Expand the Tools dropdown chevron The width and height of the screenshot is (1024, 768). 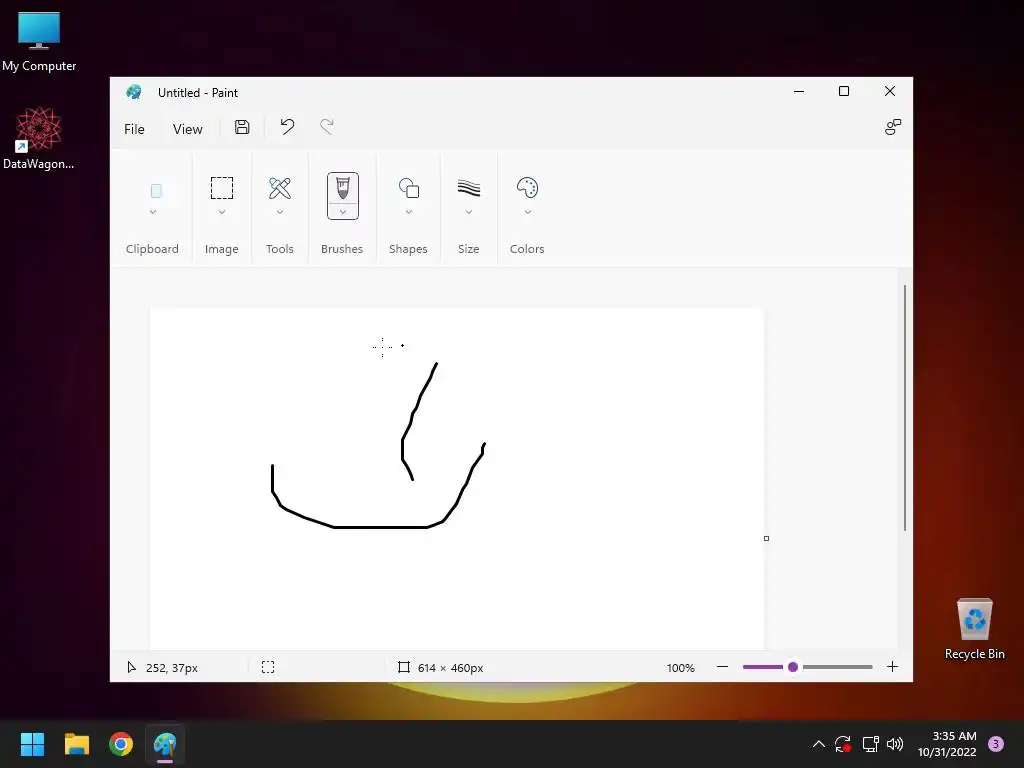click(x=280, y=212)
